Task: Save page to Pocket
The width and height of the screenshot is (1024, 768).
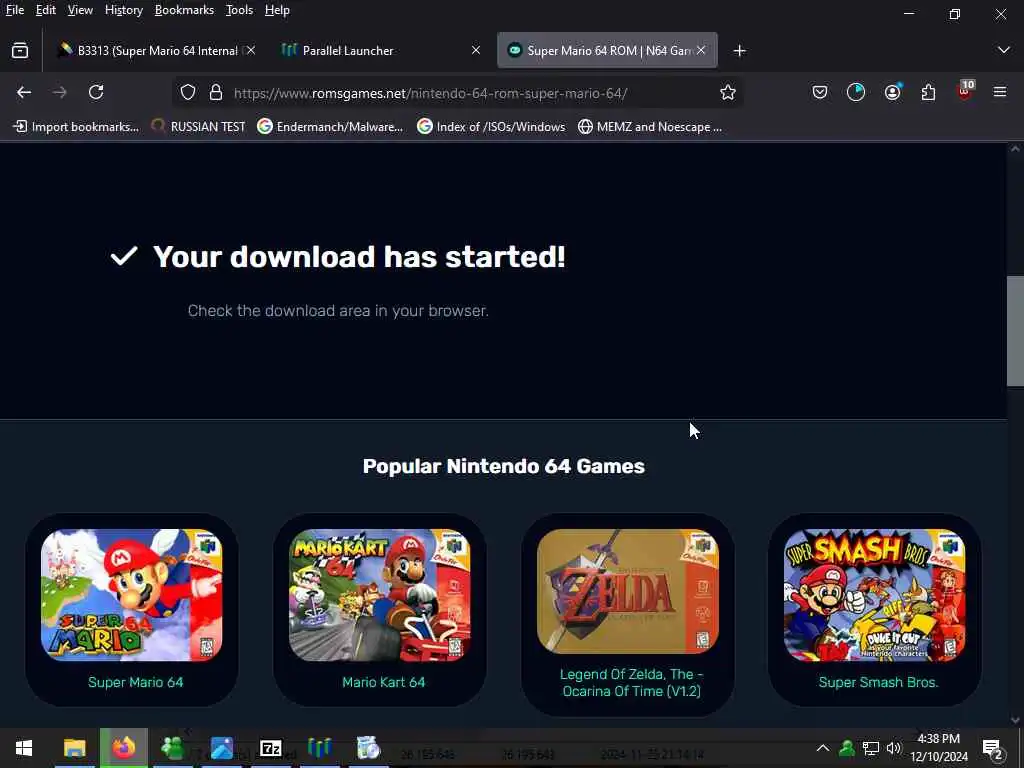Action: coord(820,93)
